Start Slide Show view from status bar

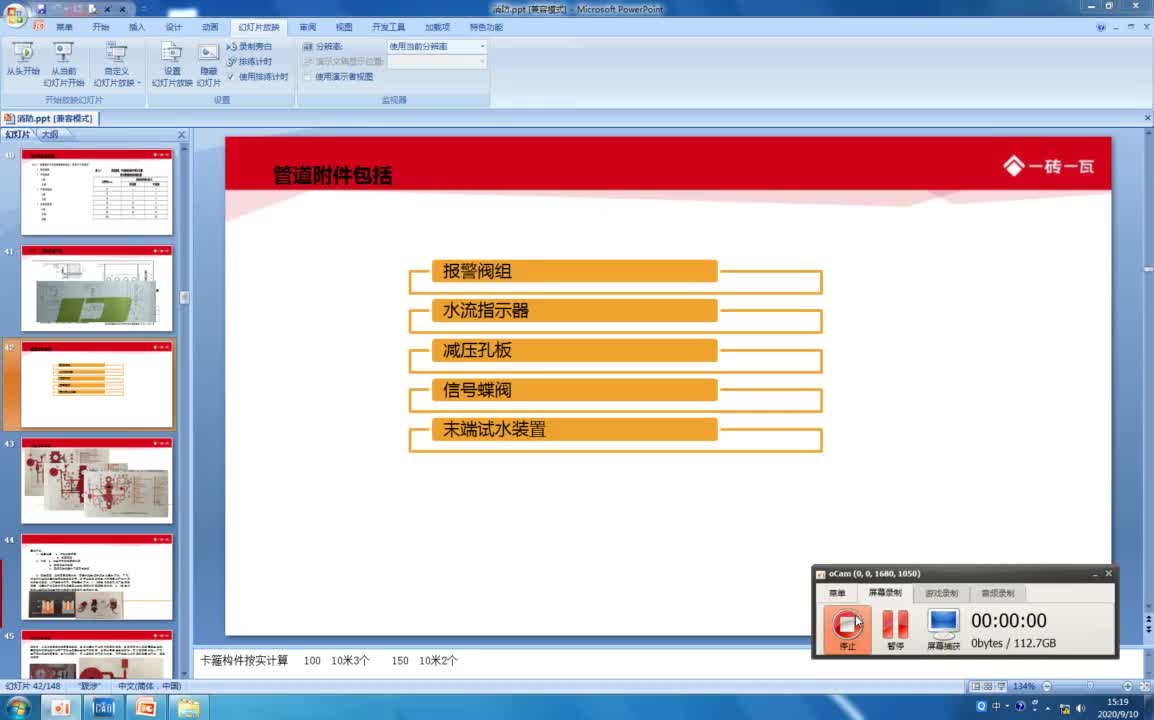[x=1001, y=686]
